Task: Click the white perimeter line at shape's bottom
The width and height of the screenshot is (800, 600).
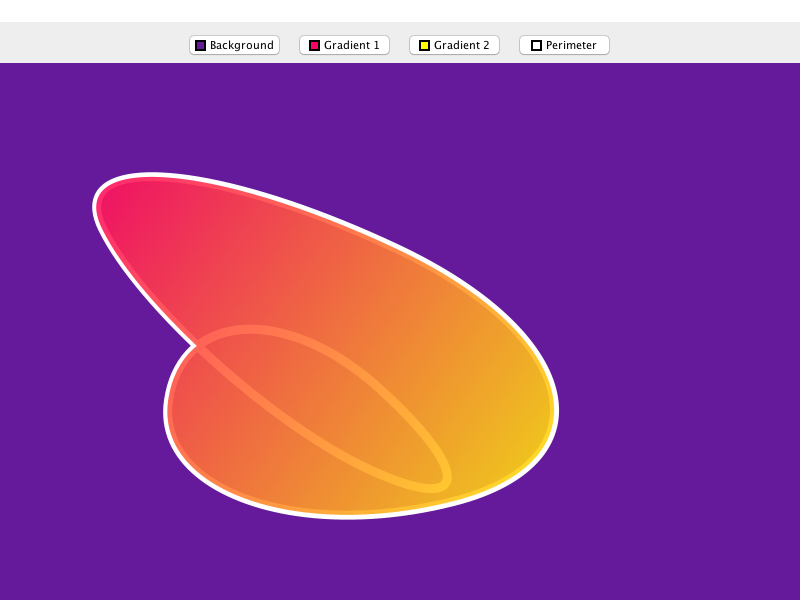Action: 350,516
